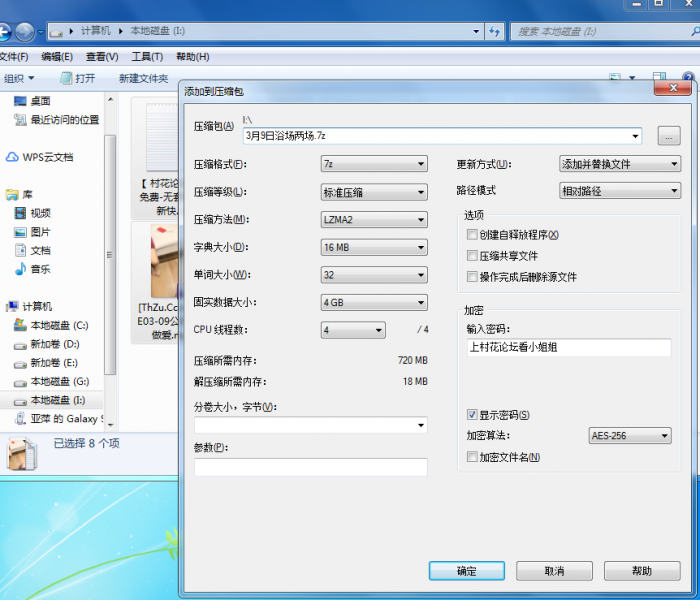
Task: Expand the 压缩等级 dropdown showing 标准压缩
Action: pyautogui.click(x=374, y=192)
